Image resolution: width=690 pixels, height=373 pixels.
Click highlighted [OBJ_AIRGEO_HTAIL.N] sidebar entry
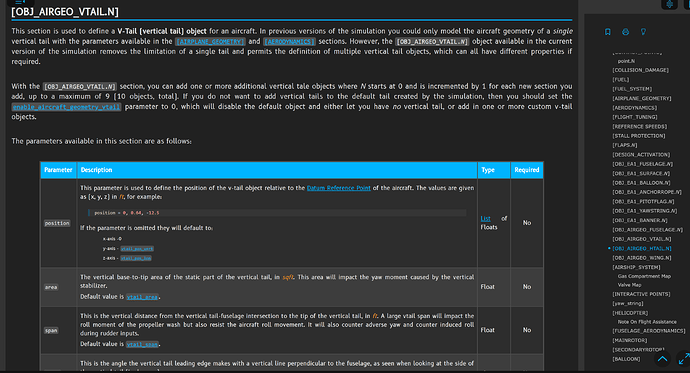click(x=642, y=249)
